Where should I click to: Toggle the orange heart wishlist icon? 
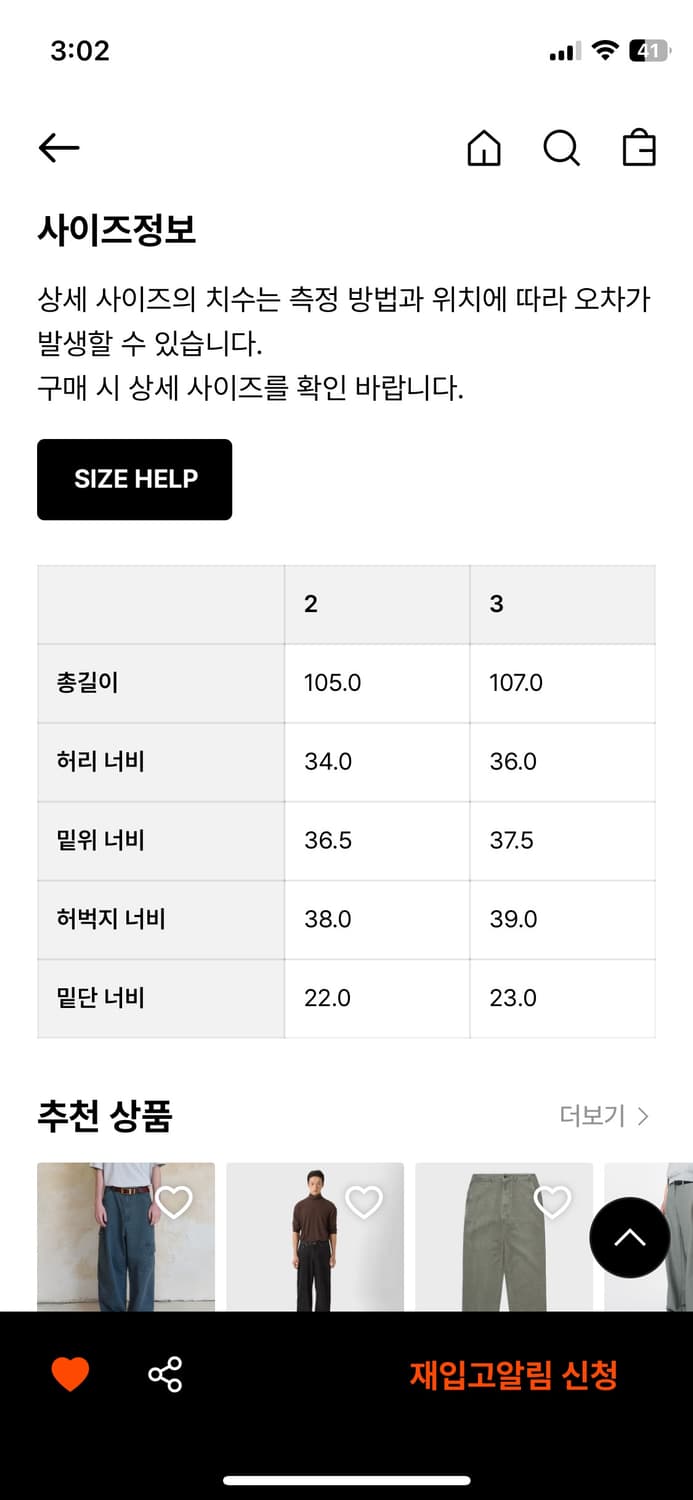[70, 1374]
